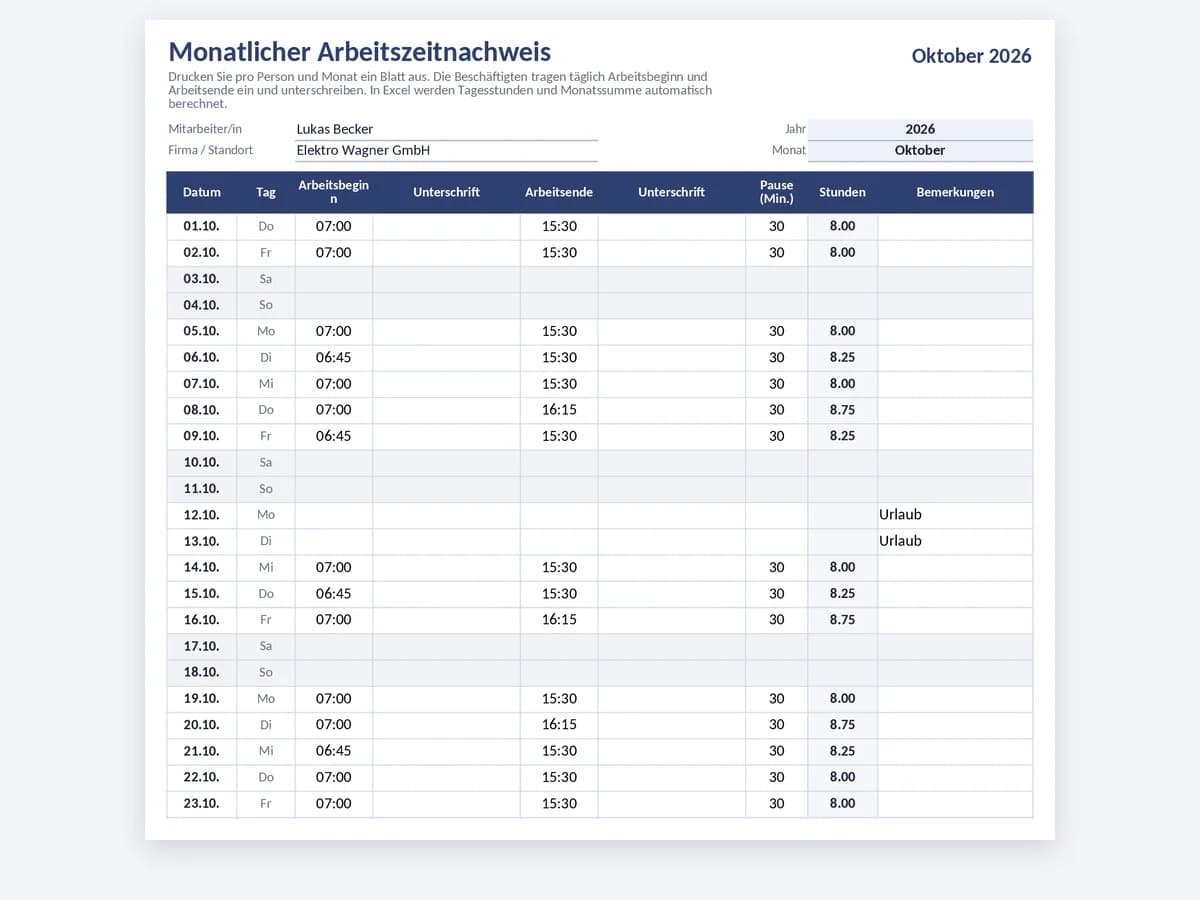Click the Arbeitsende column header
This screenshot has width=1200, height=900.
point(559,192)
